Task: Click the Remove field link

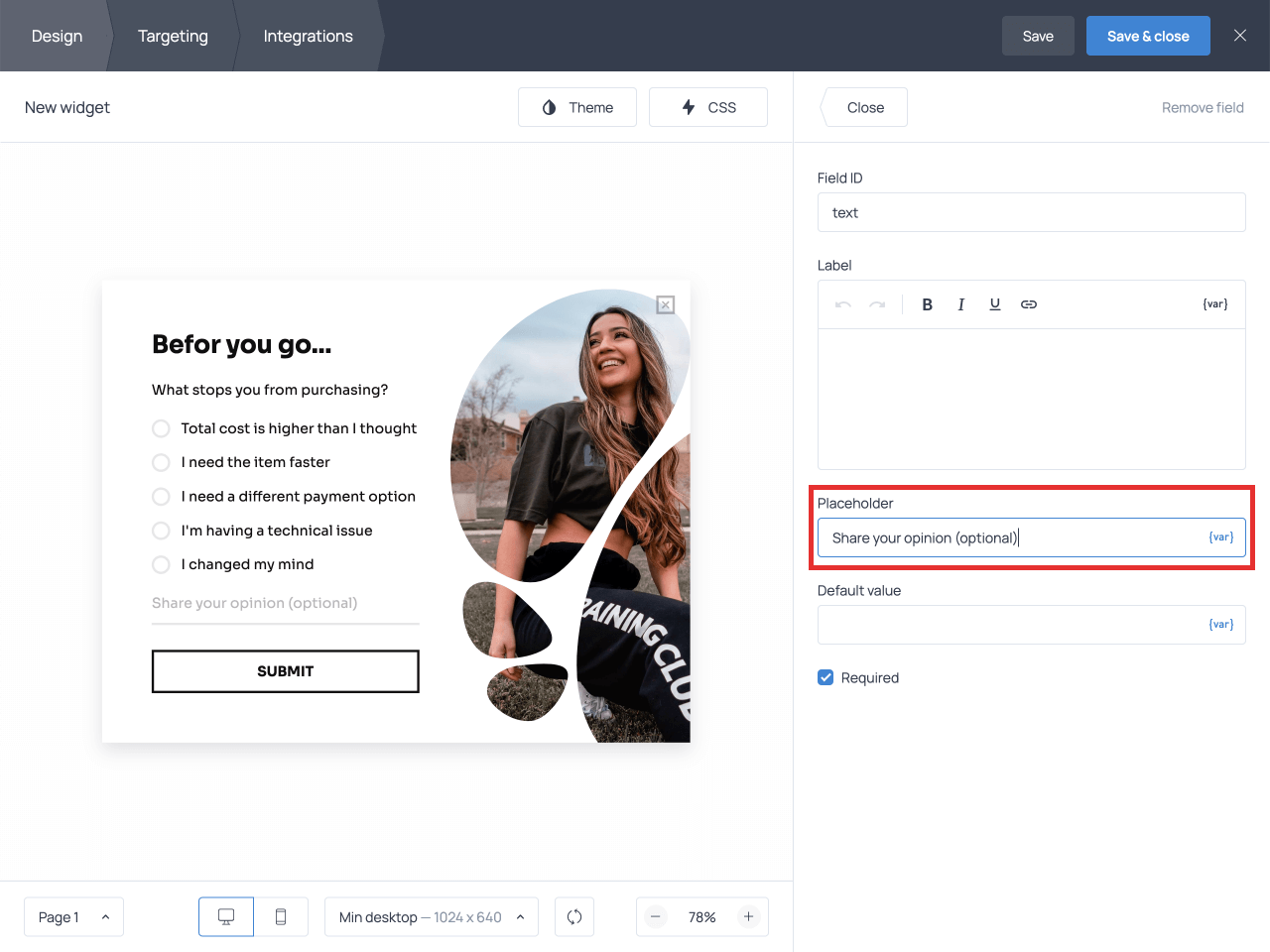Action: [1203, 107]
